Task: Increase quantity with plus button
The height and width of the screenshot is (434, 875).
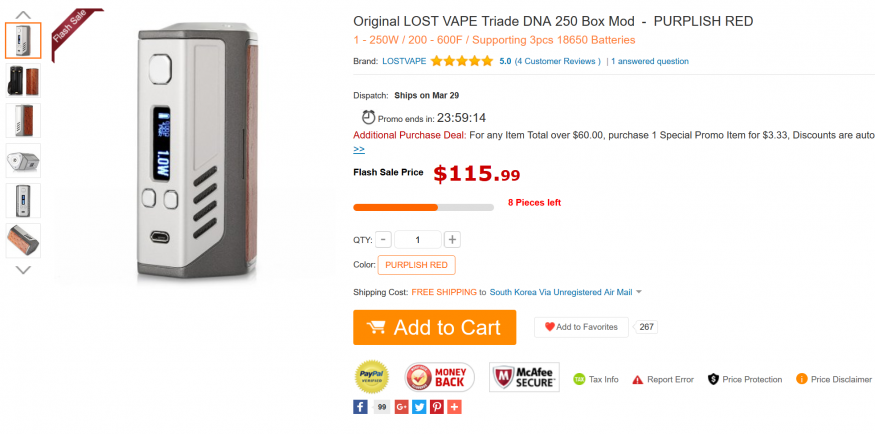Action: click(452, 239)
